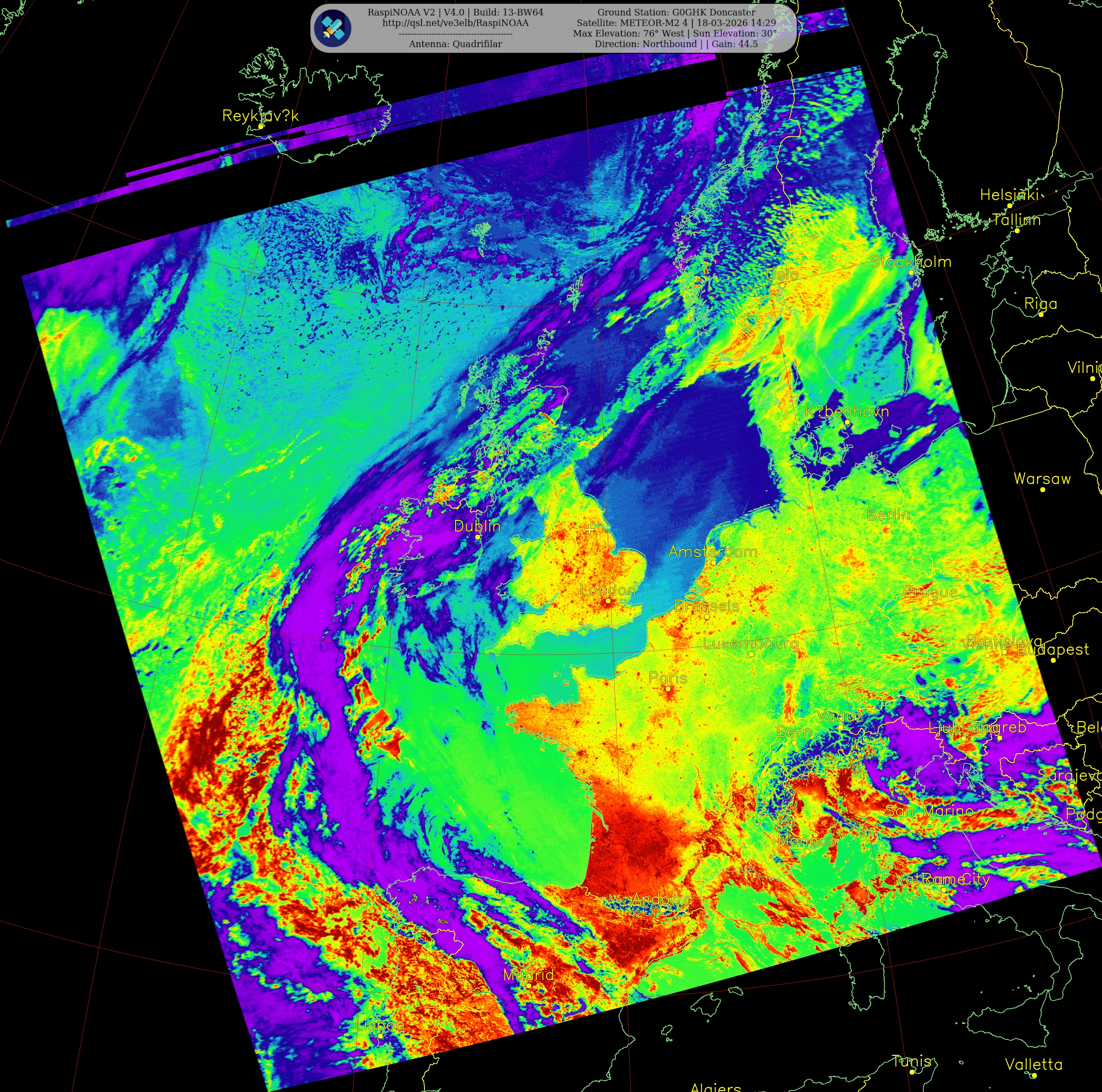Viewport: 1102px width, 1092px height.
Task: Open the qsl.net RaspiNOAA URL link
Action: click(455, 23)
